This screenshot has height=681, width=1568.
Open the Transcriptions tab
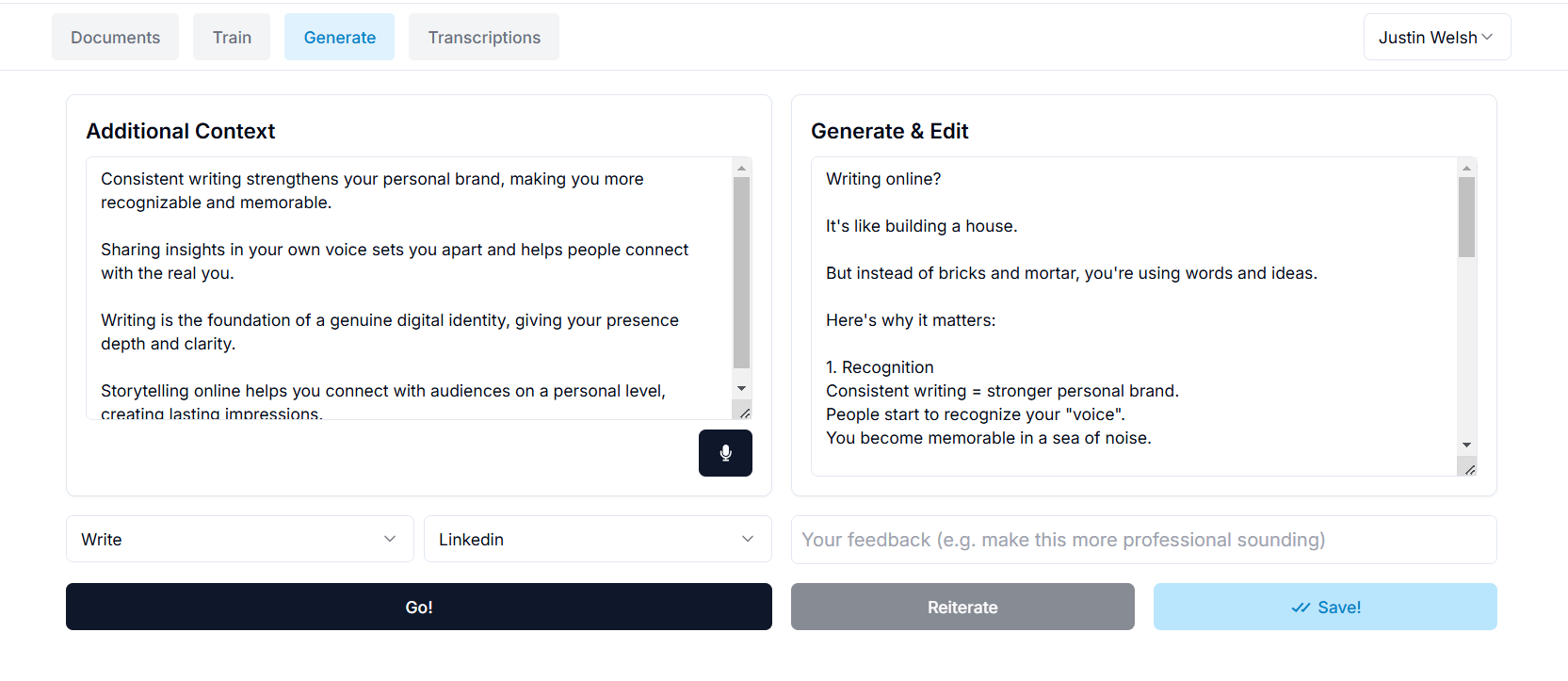[483, 36]
